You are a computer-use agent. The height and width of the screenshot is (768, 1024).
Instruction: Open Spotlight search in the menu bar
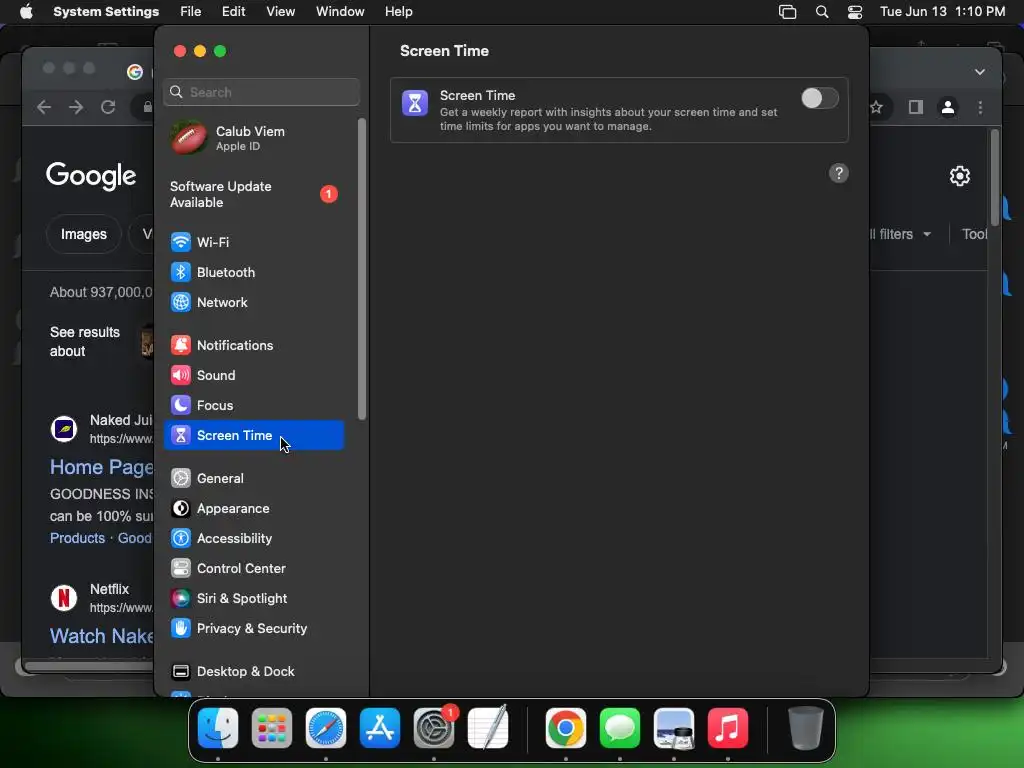(x=822, y=12)
